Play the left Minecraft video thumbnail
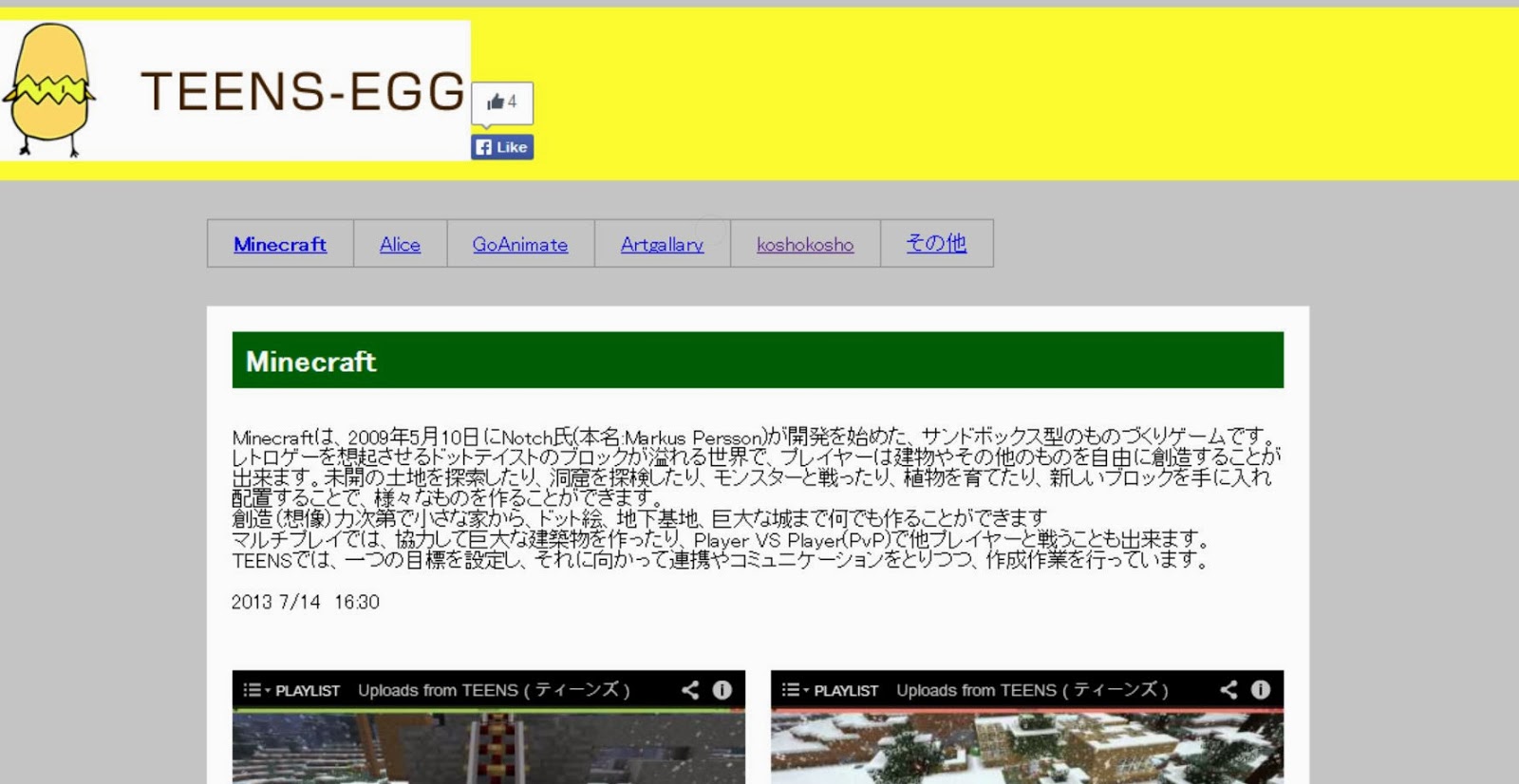Screen dimensions: 1519x784 pyautogui.click(x=489, y=748)
